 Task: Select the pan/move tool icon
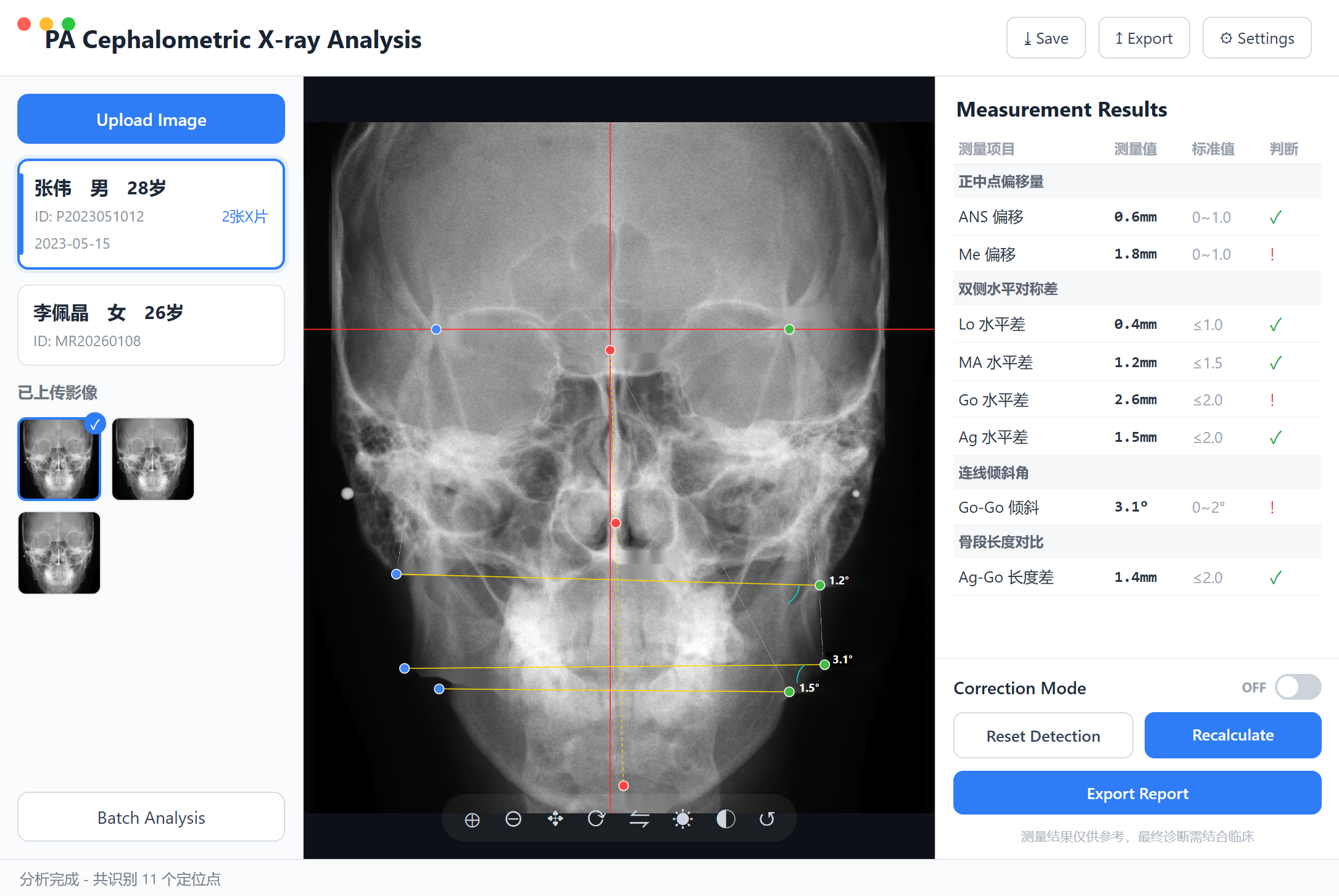tap(555, 819)
